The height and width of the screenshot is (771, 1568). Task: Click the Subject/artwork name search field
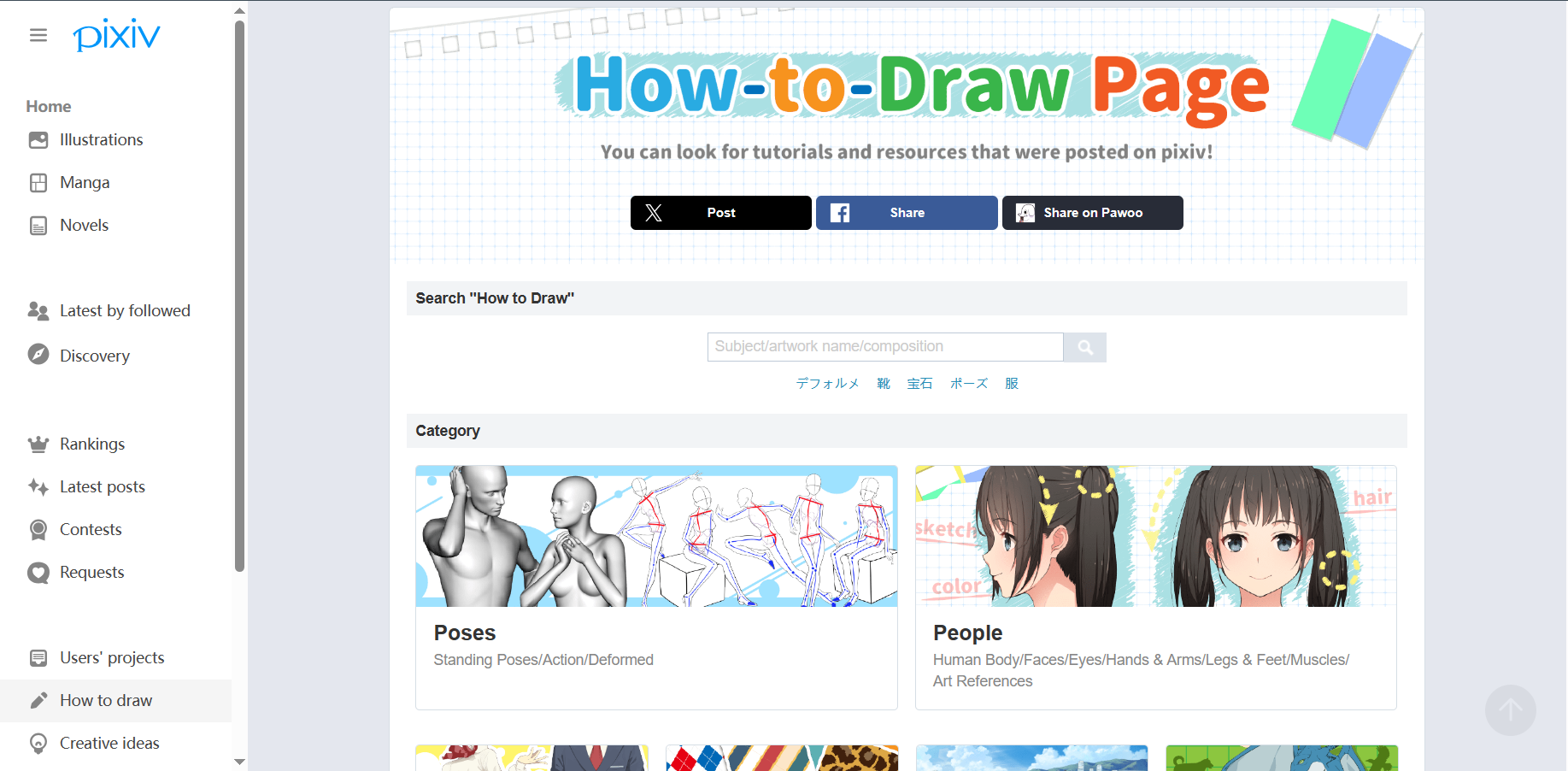885,347
